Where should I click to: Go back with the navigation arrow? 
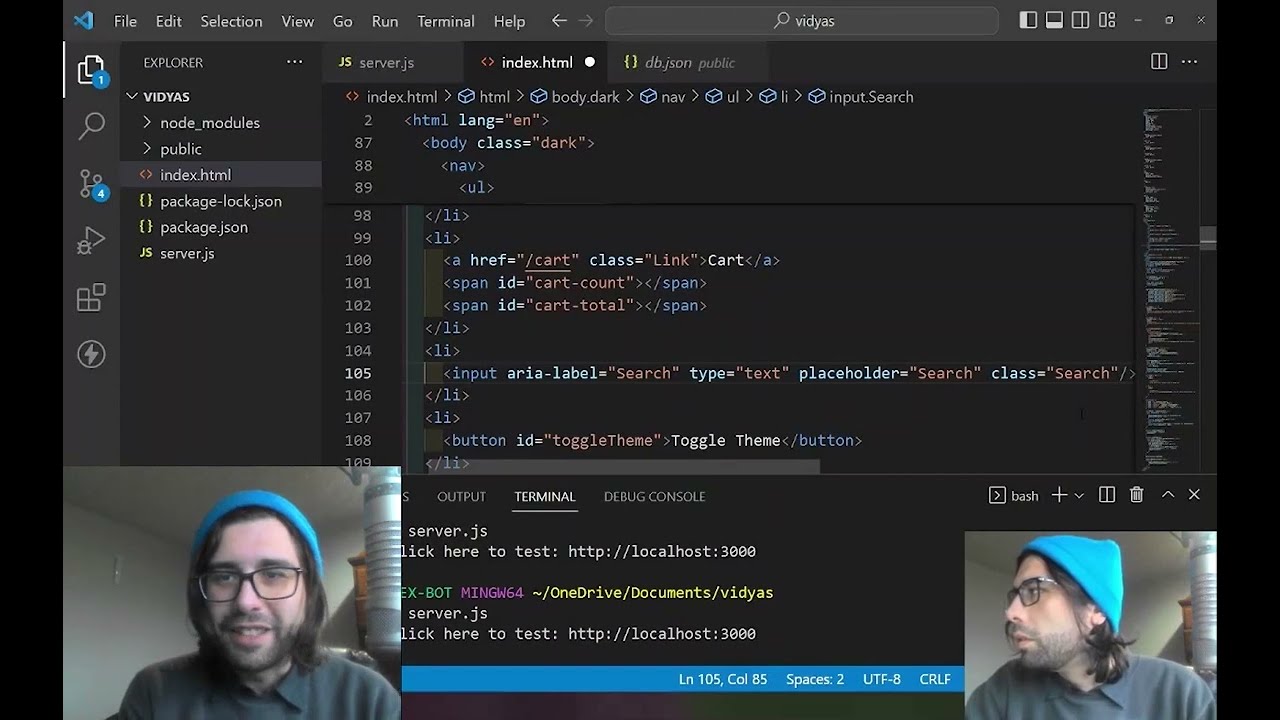pyautogui.click(x=559, y=21)
